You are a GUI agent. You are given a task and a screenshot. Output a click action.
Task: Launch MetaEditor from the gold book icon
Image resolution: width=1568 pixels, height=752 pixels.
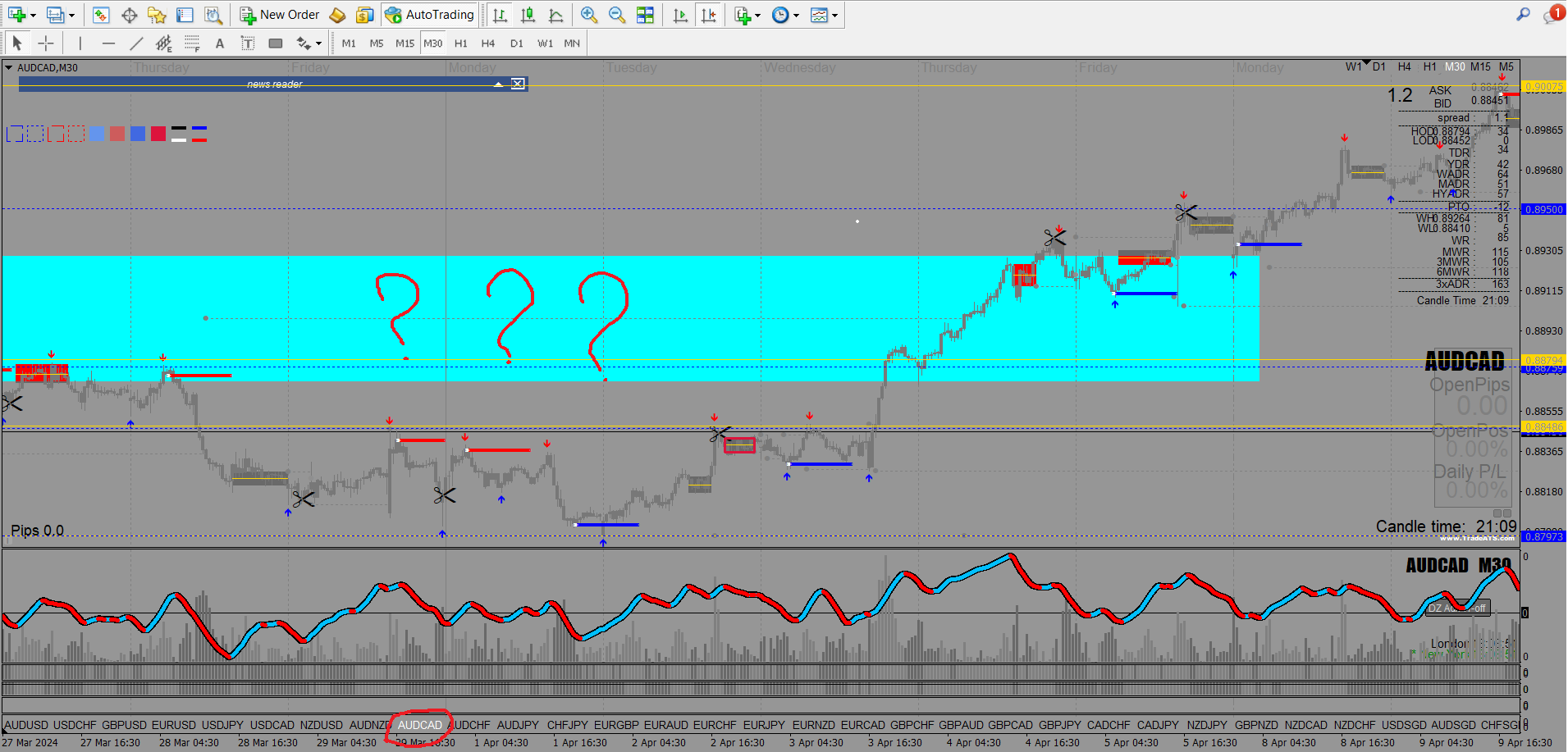tap(336, 15)
